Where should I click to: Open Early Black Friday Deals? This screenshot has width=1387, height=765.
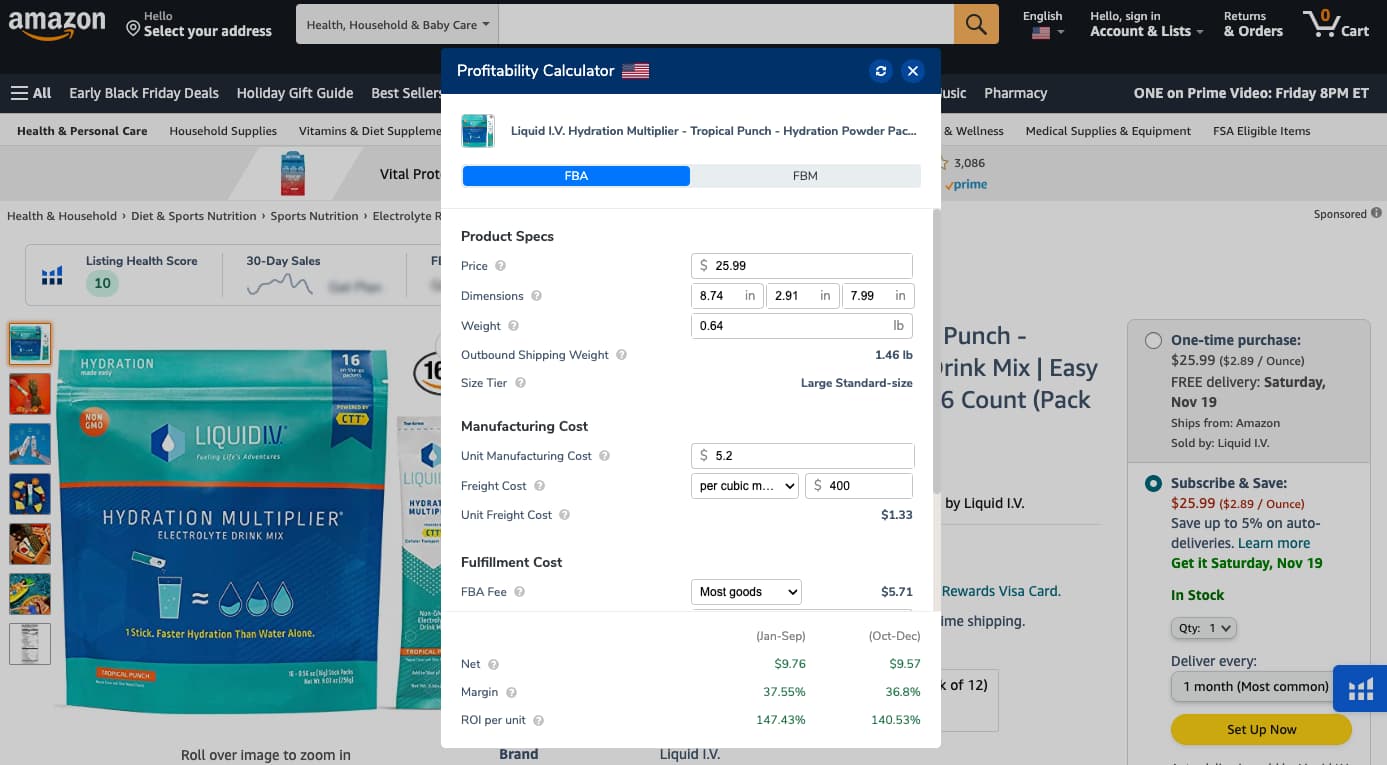tap(144, 93)
